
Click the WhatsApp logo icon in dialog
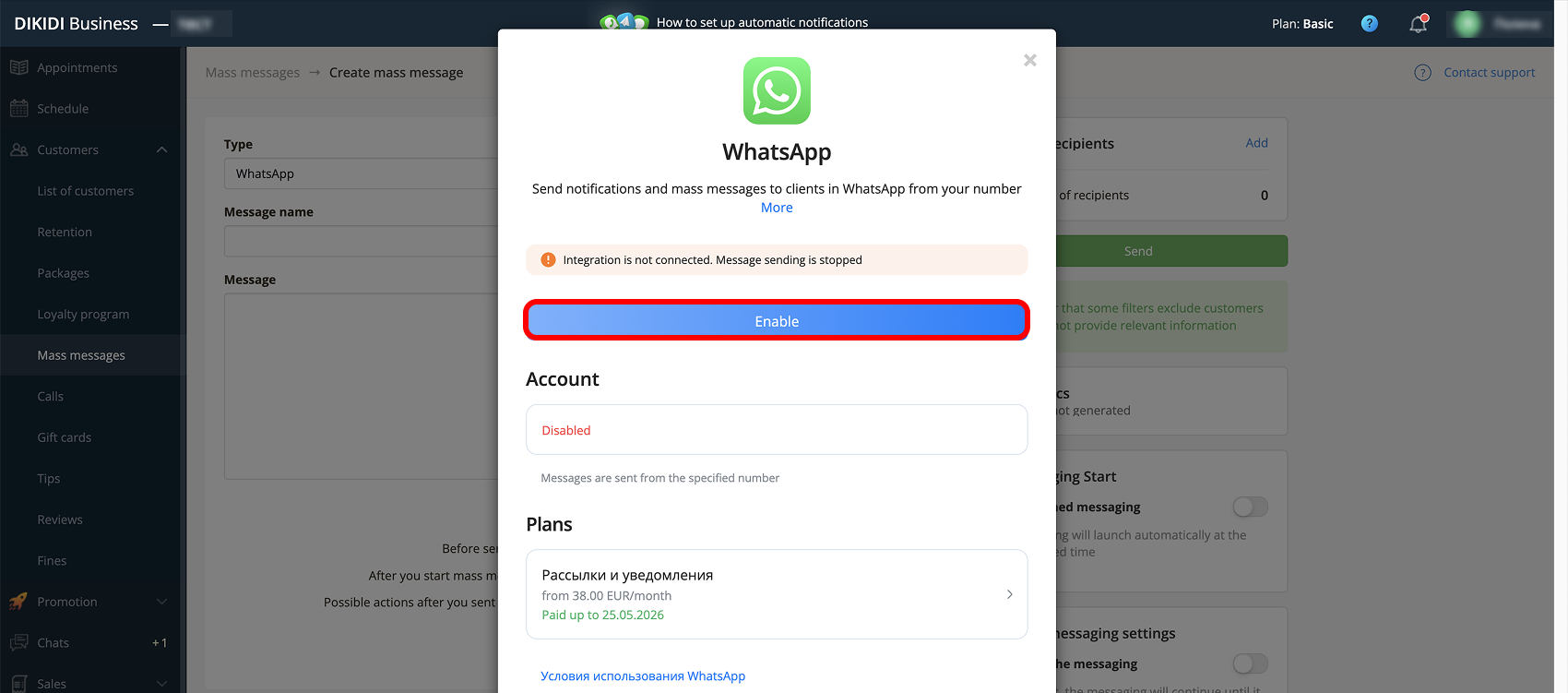(777, 90)
